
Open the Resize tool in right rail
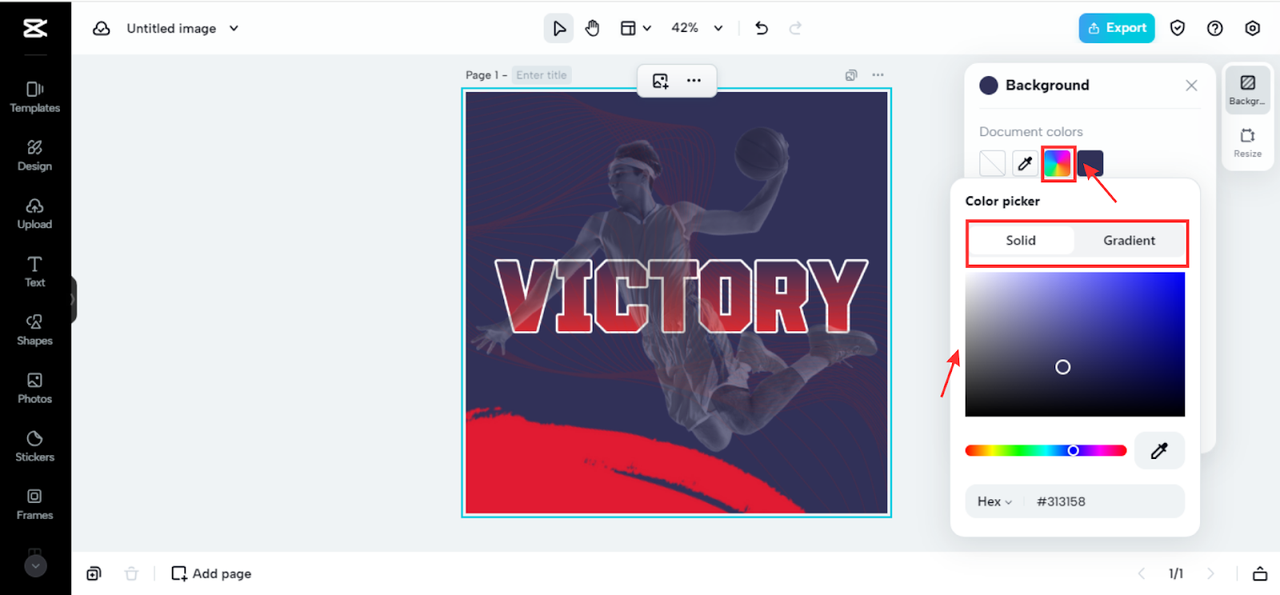[x=1247, y=143]
